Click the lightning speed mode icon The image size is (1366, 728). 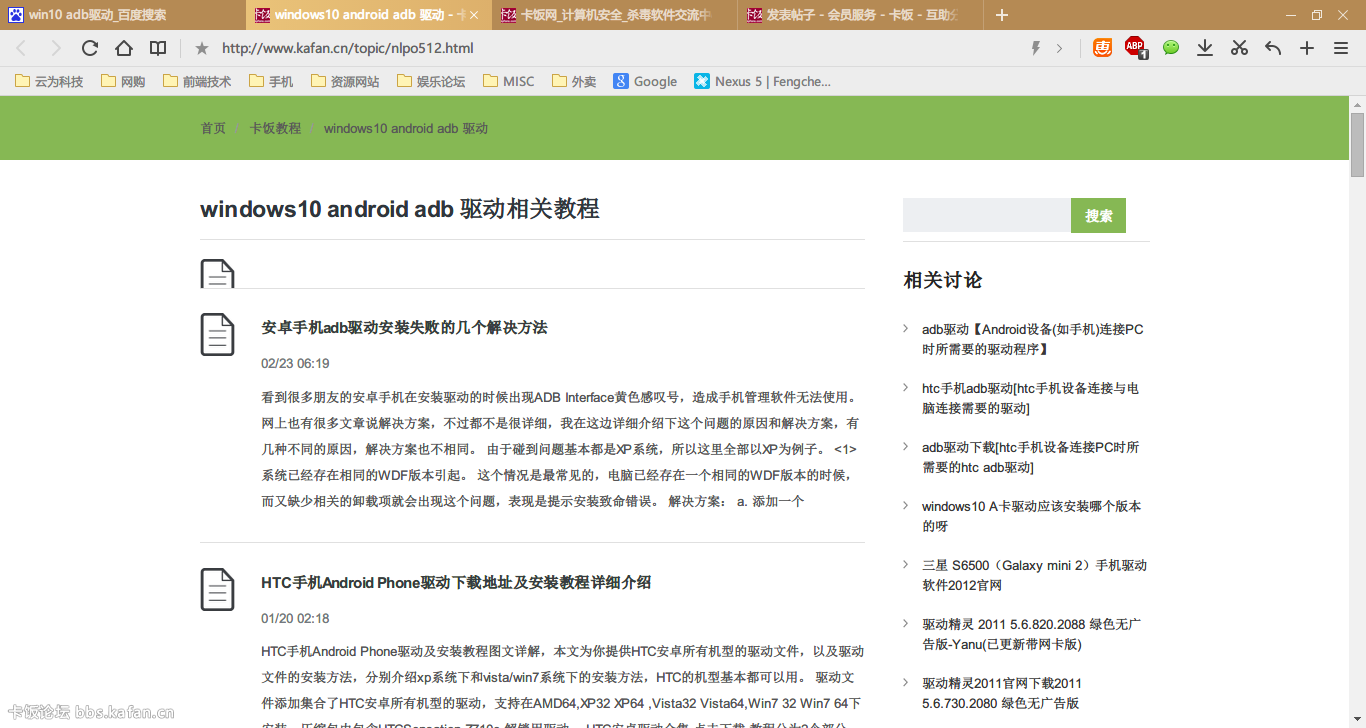pyautogui.click(x=1036, y=48)
